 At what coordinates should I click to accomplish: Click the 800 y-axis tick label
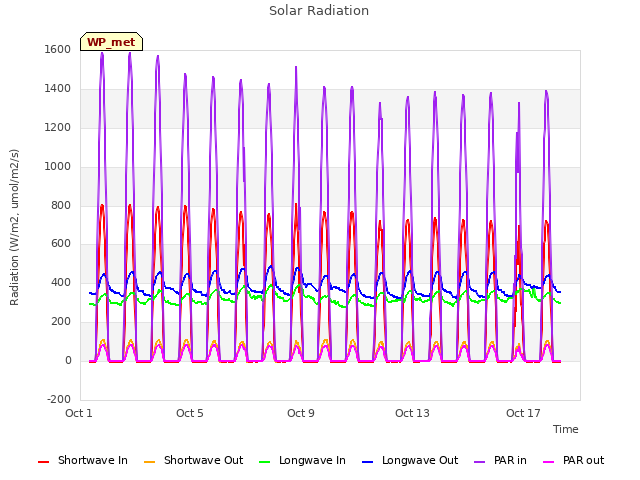pyautogui.click(x=61, y=205)
